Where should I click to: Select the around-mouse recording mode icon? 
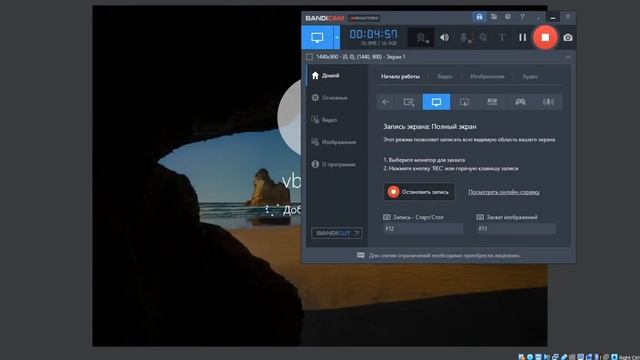[x=464, y=102]
